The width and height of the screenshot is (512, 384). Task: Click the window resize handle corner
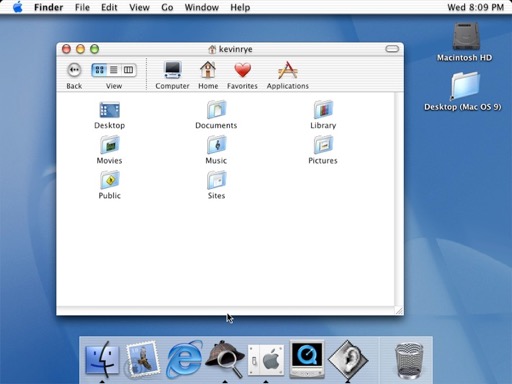coord(399,311)
